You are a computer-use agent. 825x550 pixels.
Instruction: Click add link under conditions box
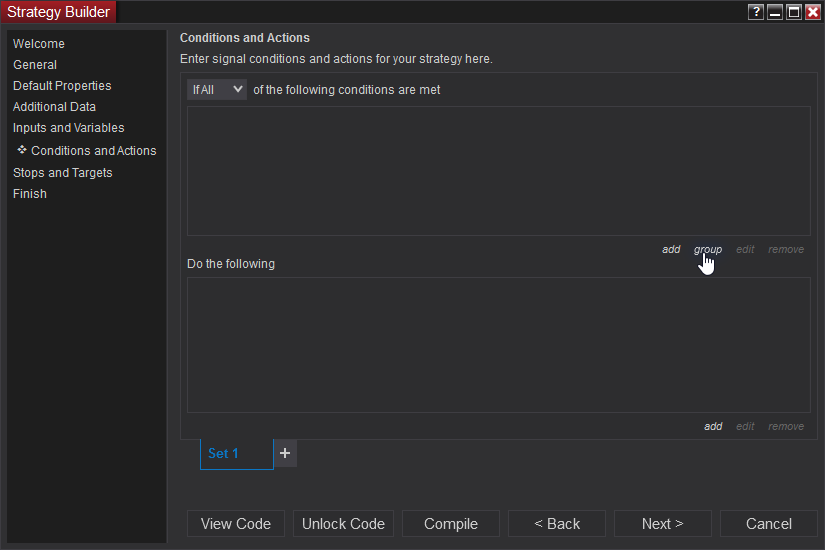[x=671, y=249]
